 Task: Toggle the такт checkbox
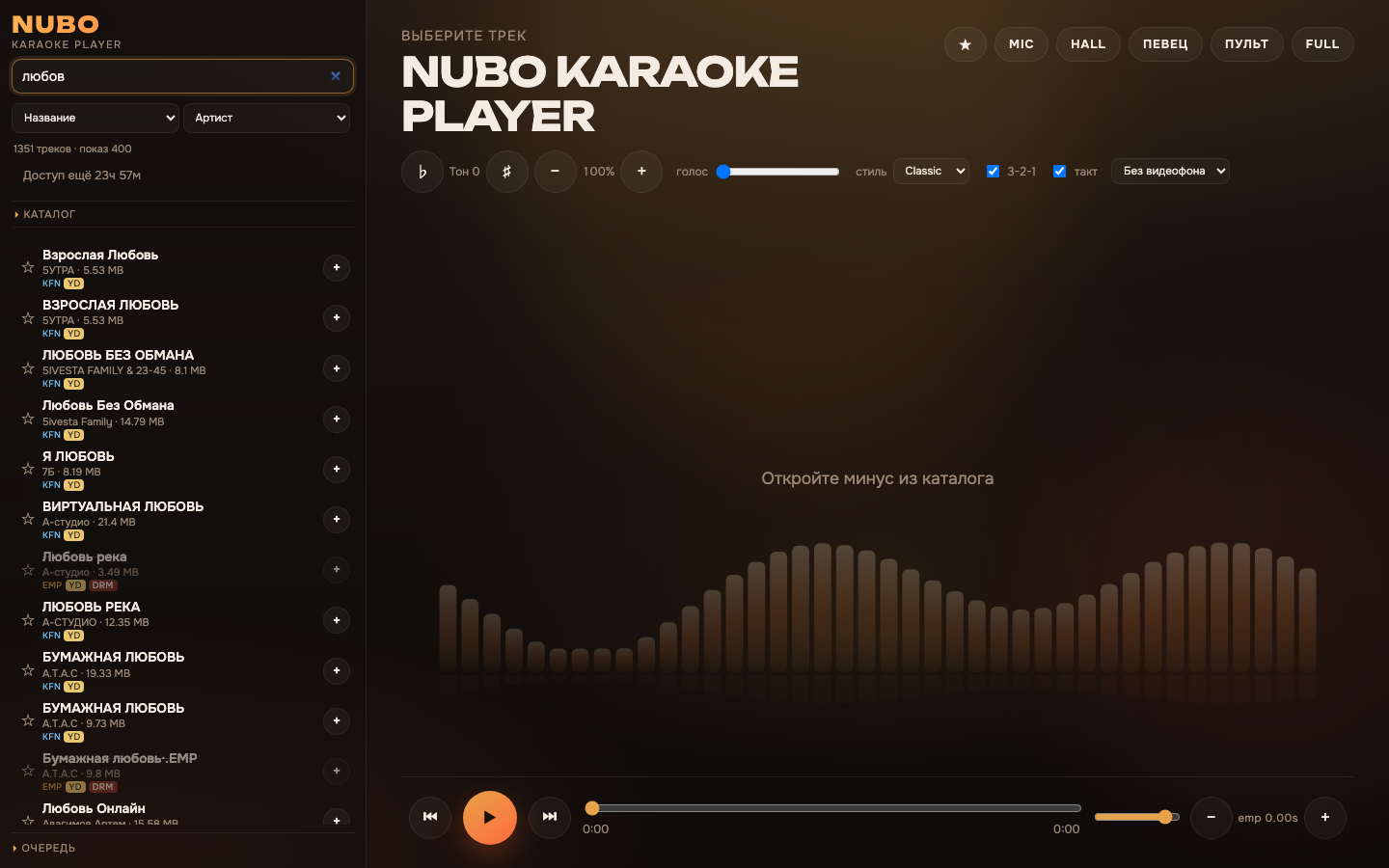click(1059, 172)
